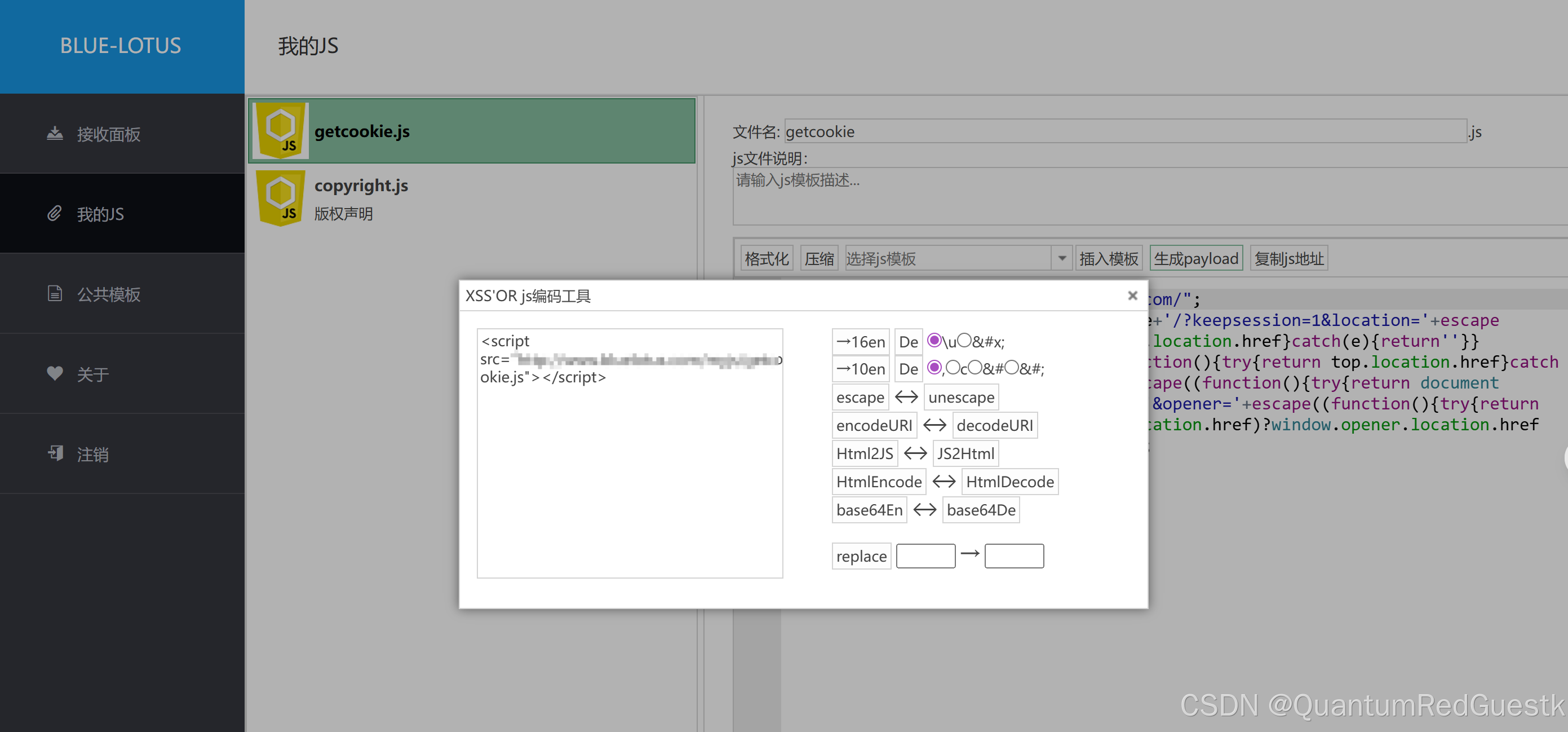Viewport: 1568px width, 732px height.
Task: Go to the 接收面板 menu item
Action: click(x=108, y=134)
